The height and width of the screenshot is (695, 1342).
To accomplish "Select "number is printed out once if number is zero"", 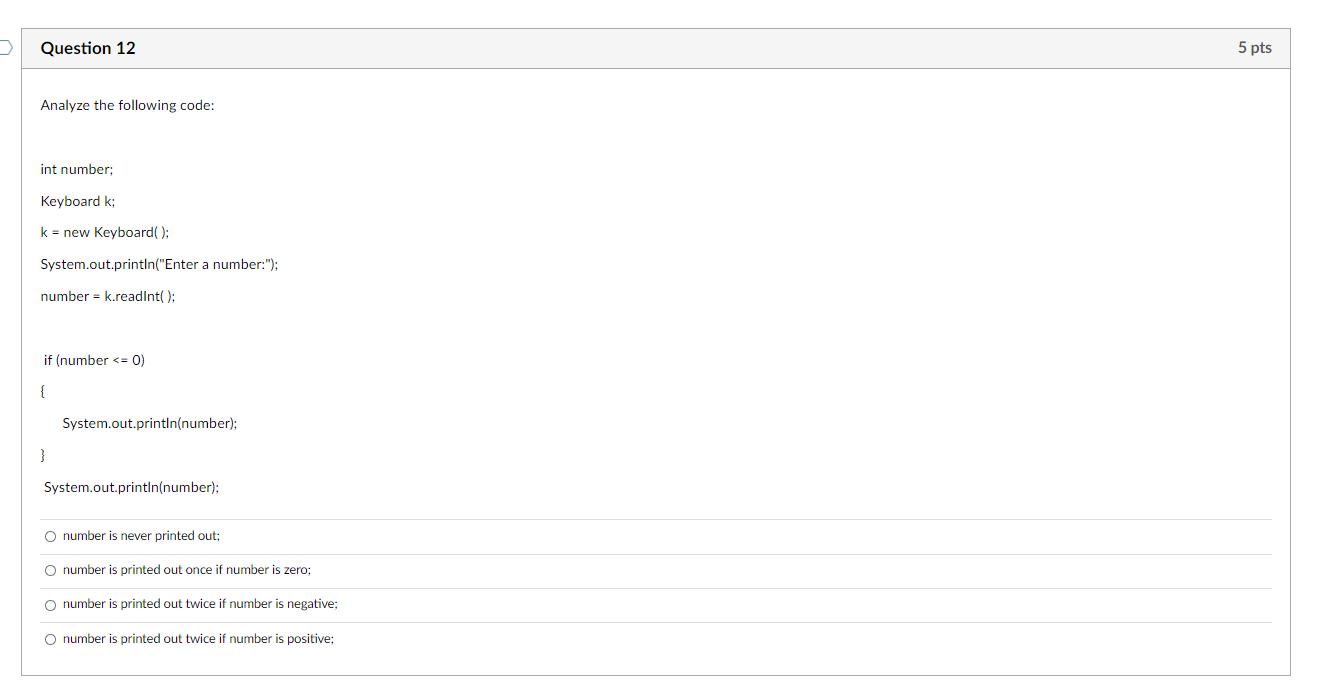I will point(50,570).
